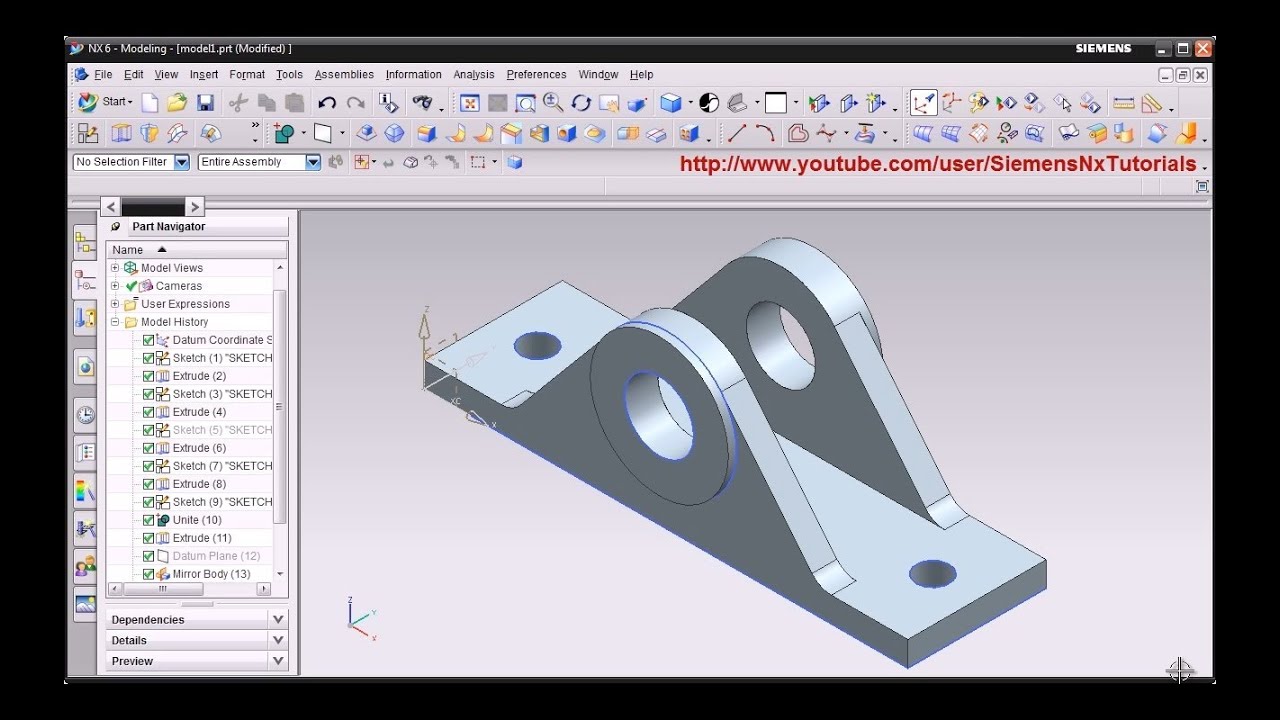The image size is (1280, 720).
Task: Fit the view to window
Action: (x=470, y=102)
